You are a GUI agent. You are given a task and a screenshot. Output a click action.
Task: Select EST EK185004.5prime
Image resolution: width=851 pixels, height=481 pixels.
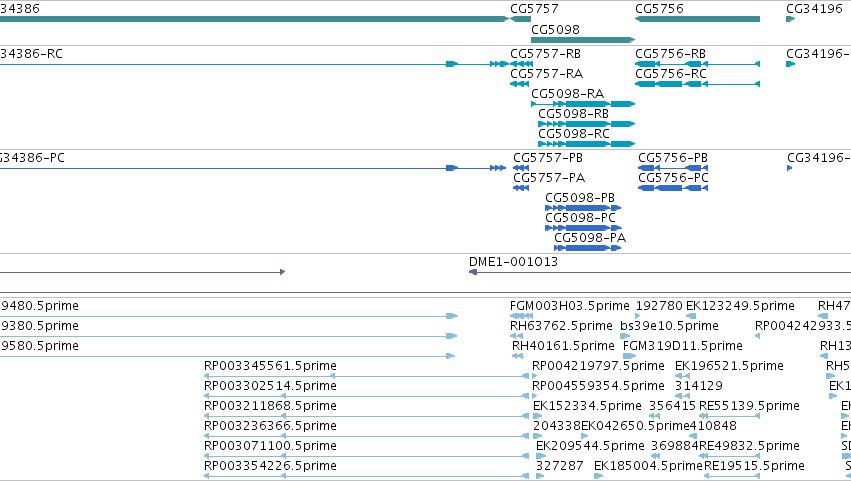pos(649,466)
